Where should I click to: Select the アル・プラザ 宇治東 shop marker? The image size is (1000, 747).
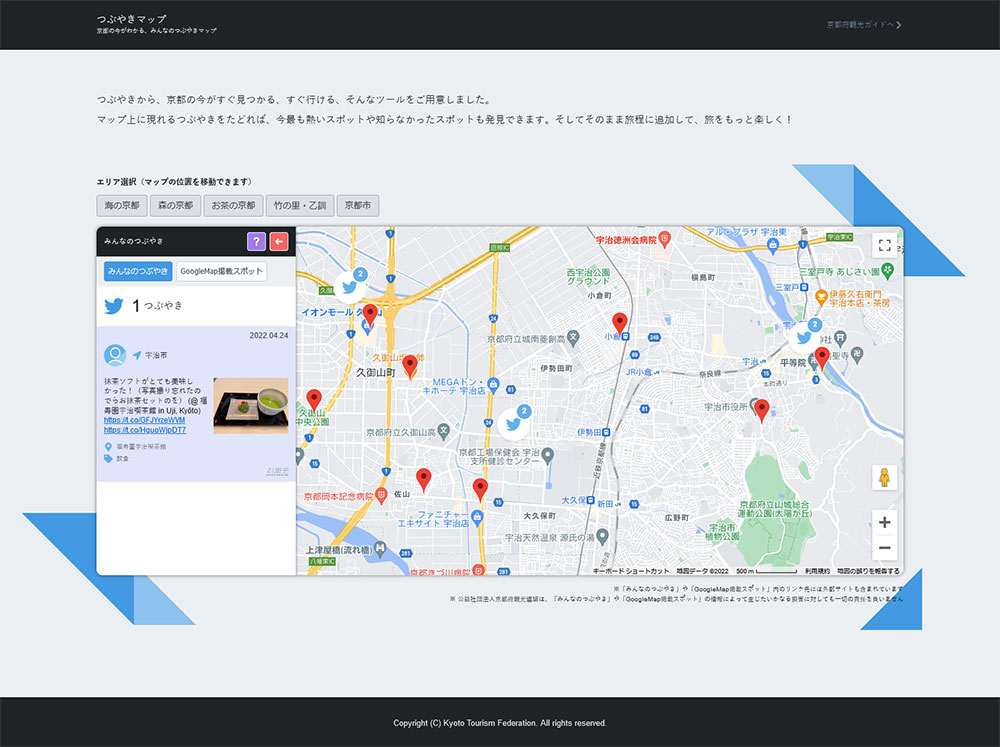tap(773, 244)
